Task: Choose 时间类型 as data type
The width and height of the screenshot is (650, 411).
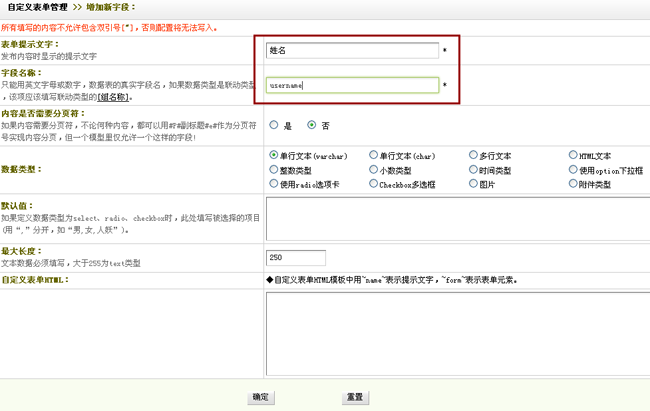Action: (473, 170)
